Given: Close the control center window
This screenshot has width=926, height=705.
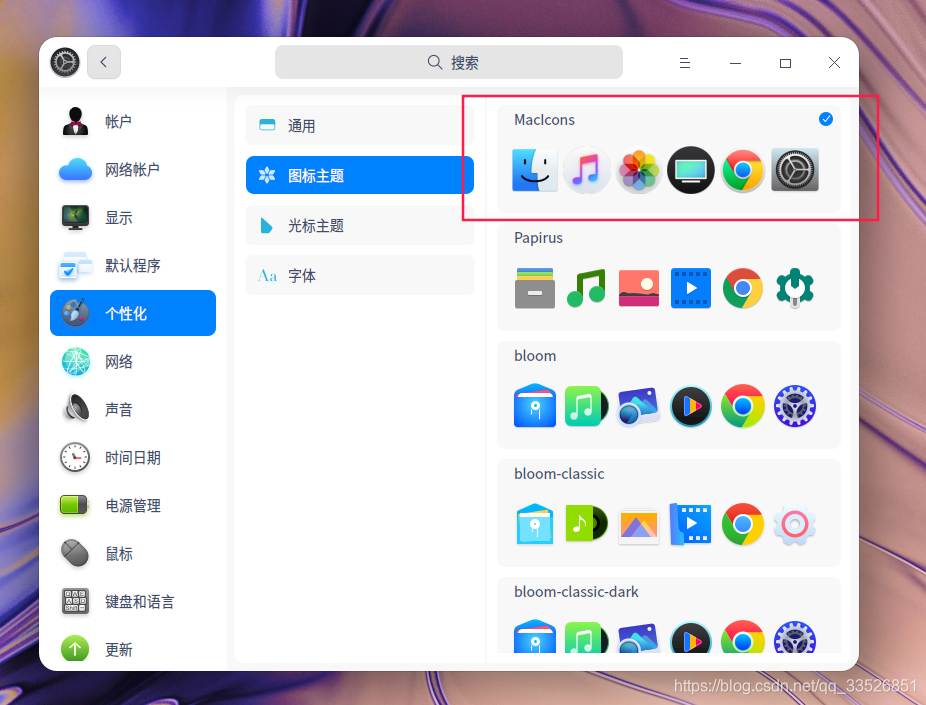Looking at the screenshot, I should (834, 63).
